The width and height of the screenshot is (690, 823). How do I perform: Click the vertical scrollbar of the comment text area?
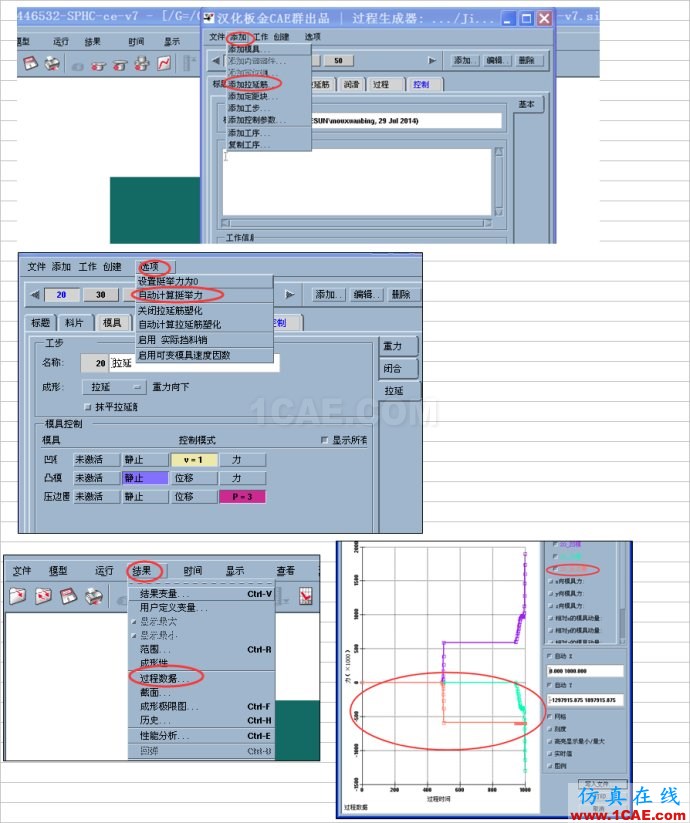(498, 182)
